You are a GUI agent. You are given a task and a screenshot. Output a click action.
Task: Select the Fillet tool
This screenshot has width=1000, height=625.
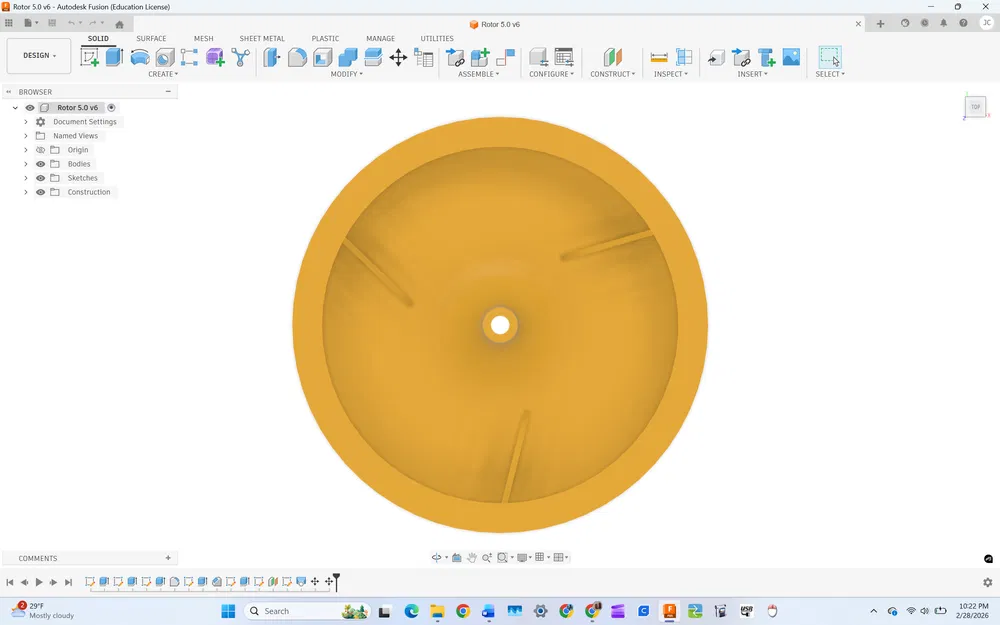[297, 57]
